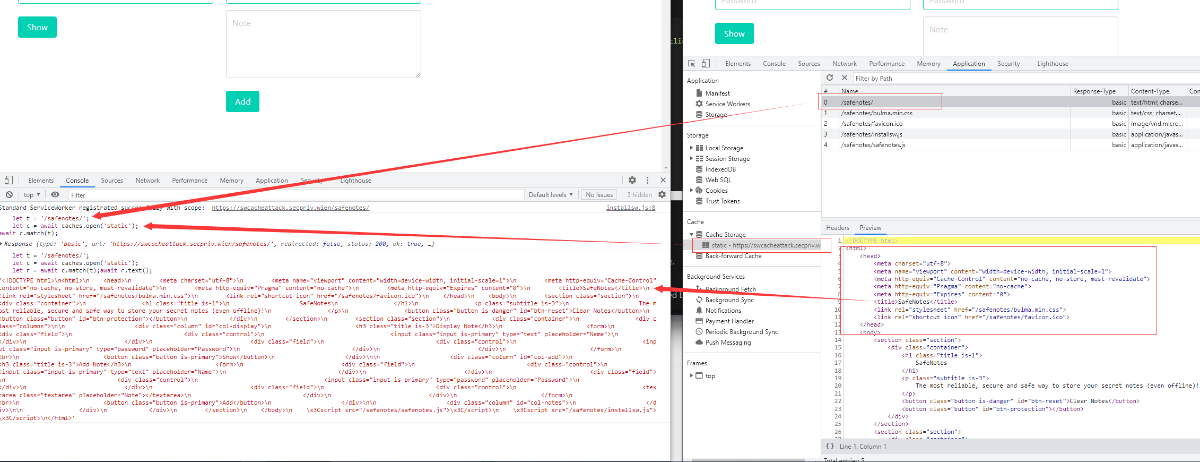Switch to Sources tab in left DevTools
1200x462 pixels.
(111, 180)
